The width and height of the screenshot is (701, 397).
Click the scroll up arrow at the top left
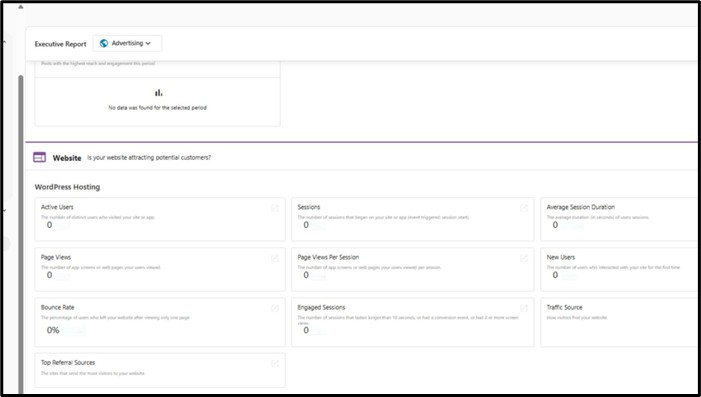tap(21, 7)
